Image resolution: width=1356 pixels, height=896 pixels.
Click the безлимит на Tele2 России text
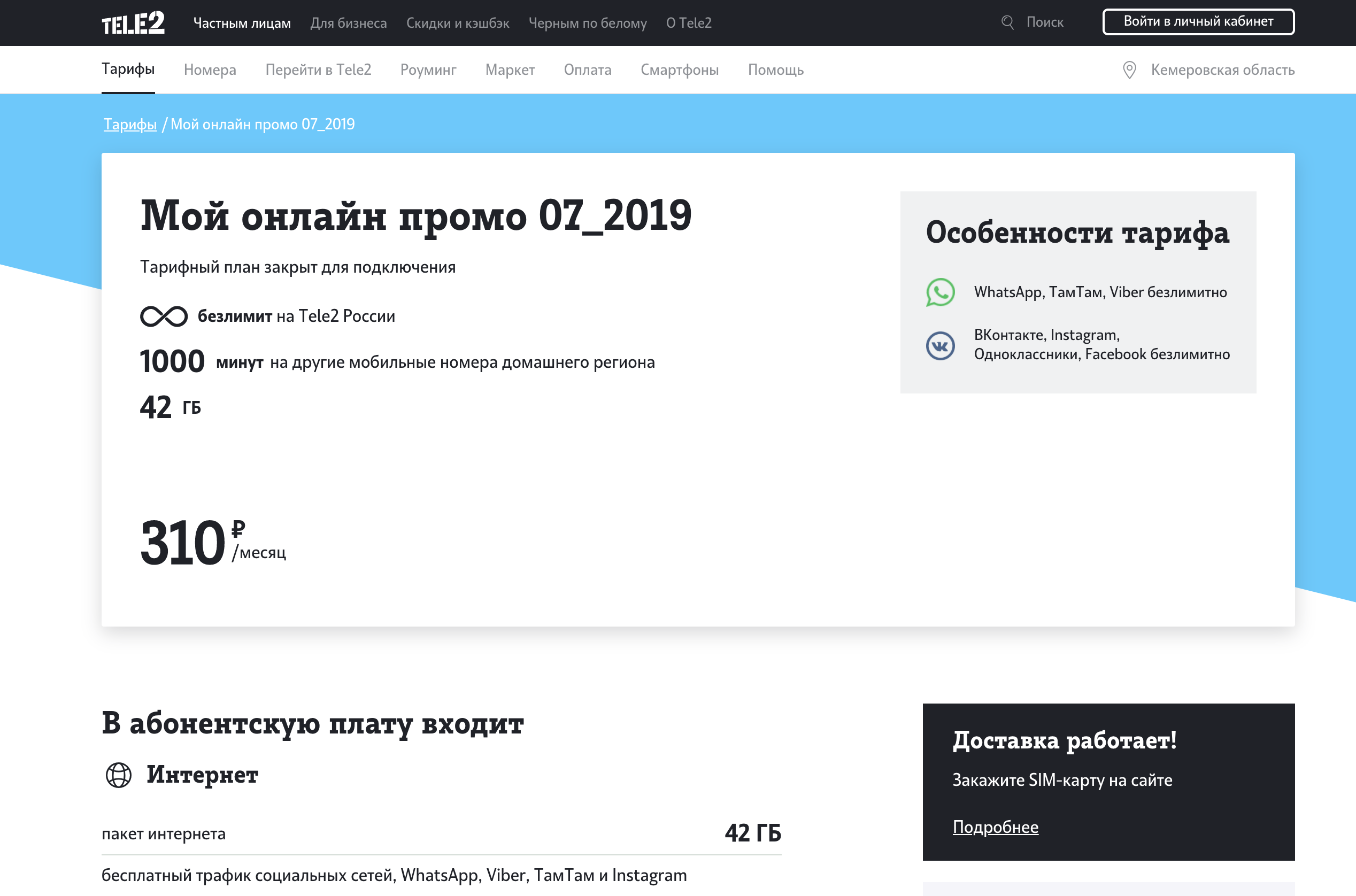[x=296, y=316]
